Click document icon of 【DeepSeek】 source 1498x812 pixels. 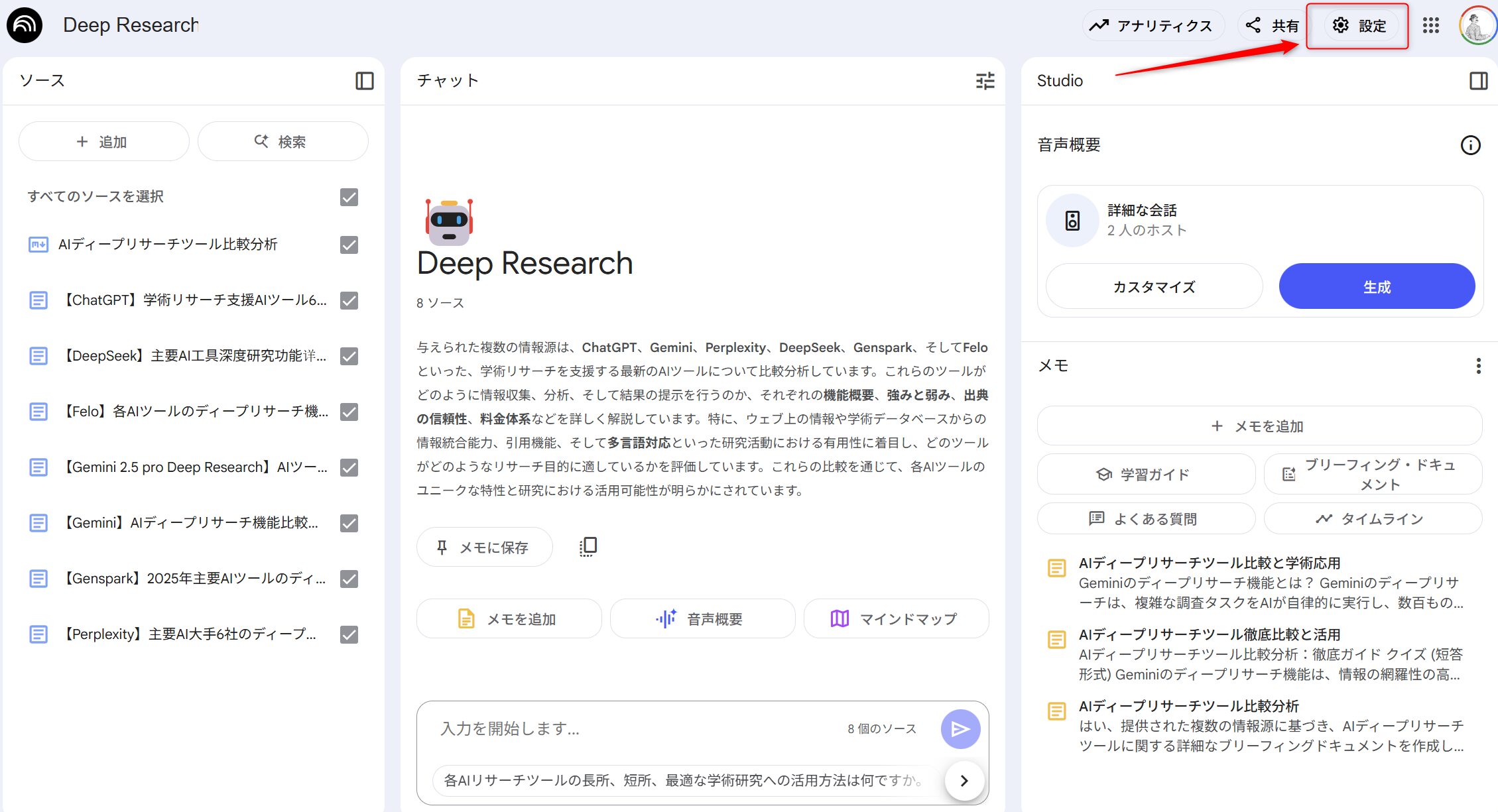pos(38,356)
